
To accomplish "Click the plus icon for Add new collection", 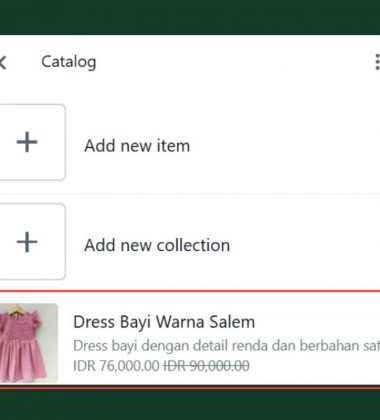I will (27, 242).
